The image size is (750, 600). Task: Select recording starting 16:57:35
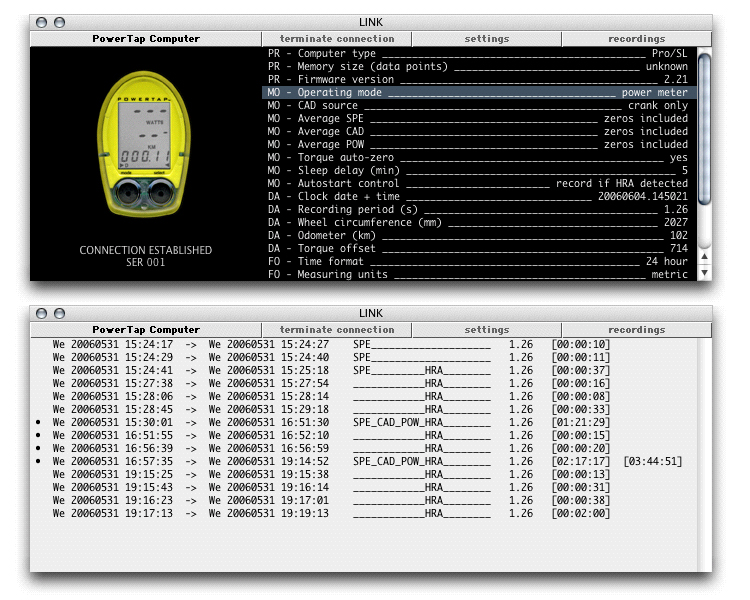pyautogui.click(x=364, y=461)
